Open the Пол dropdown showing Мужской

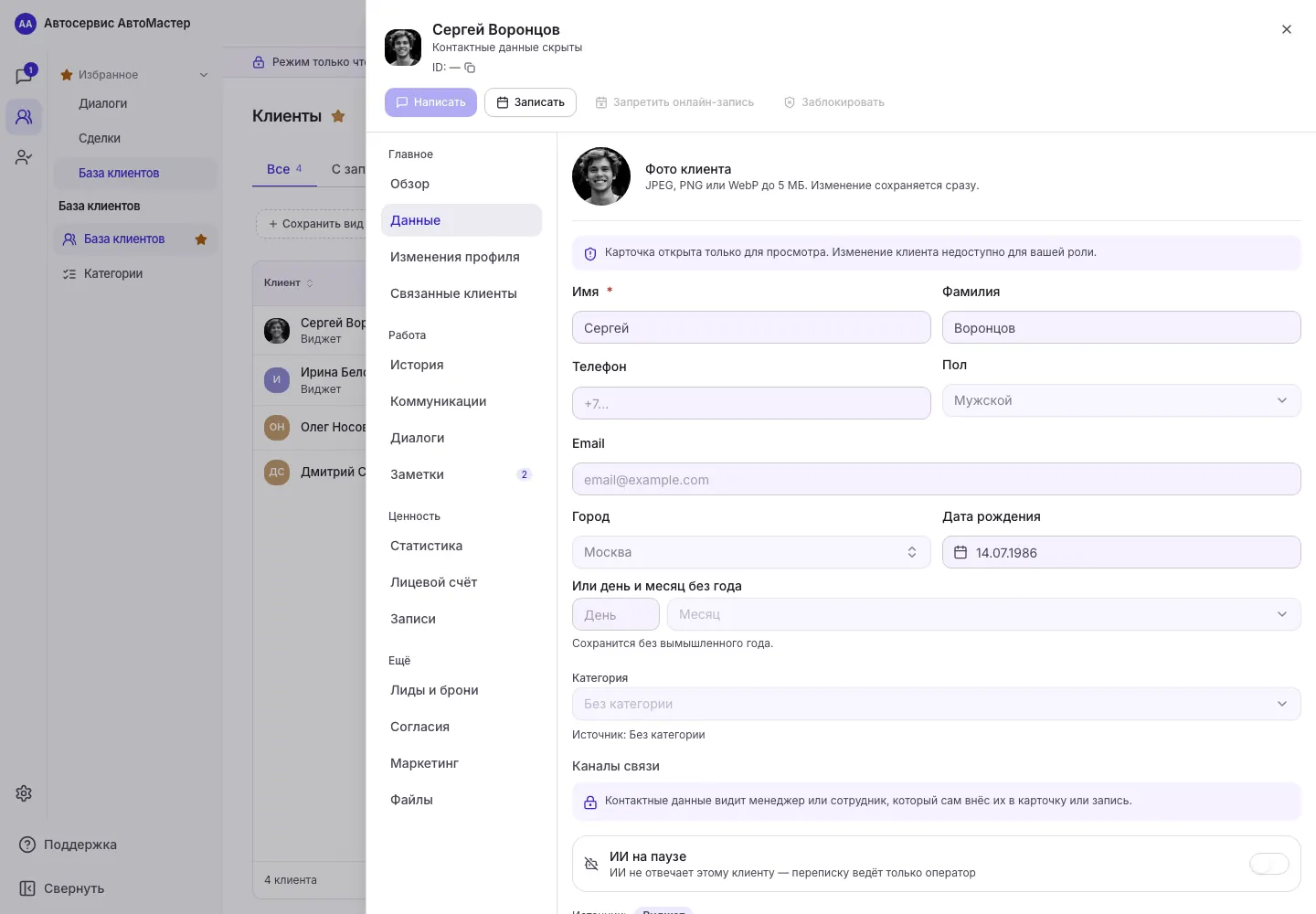[x=1121, y=400]
